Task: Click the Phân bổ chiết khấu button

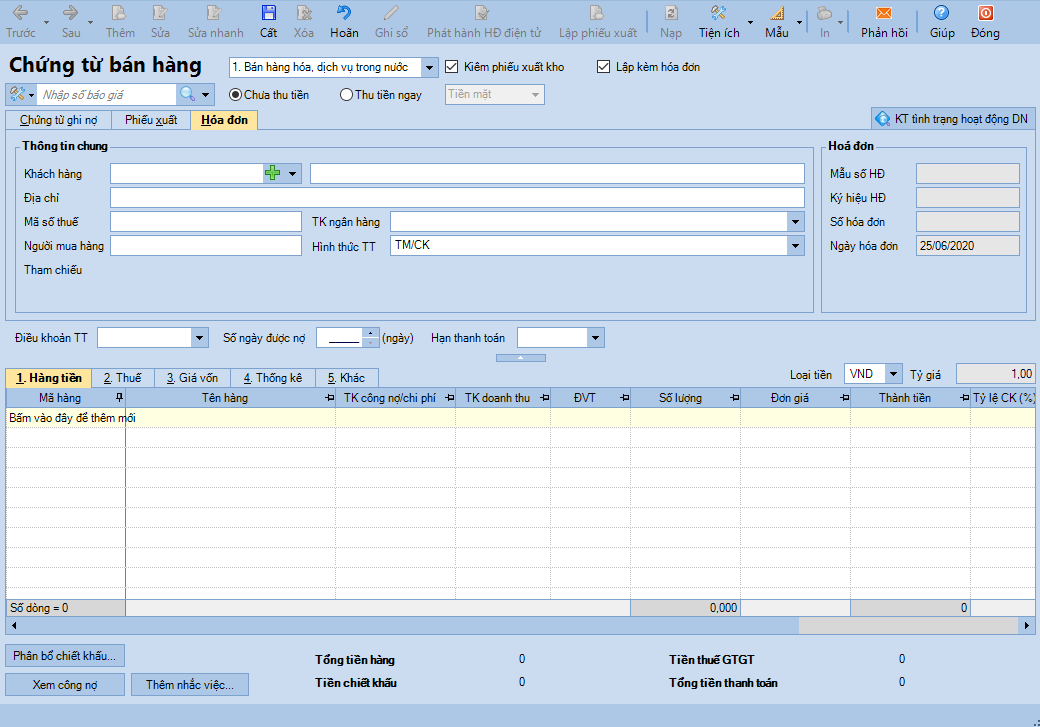Action: (x=65, y=656)
